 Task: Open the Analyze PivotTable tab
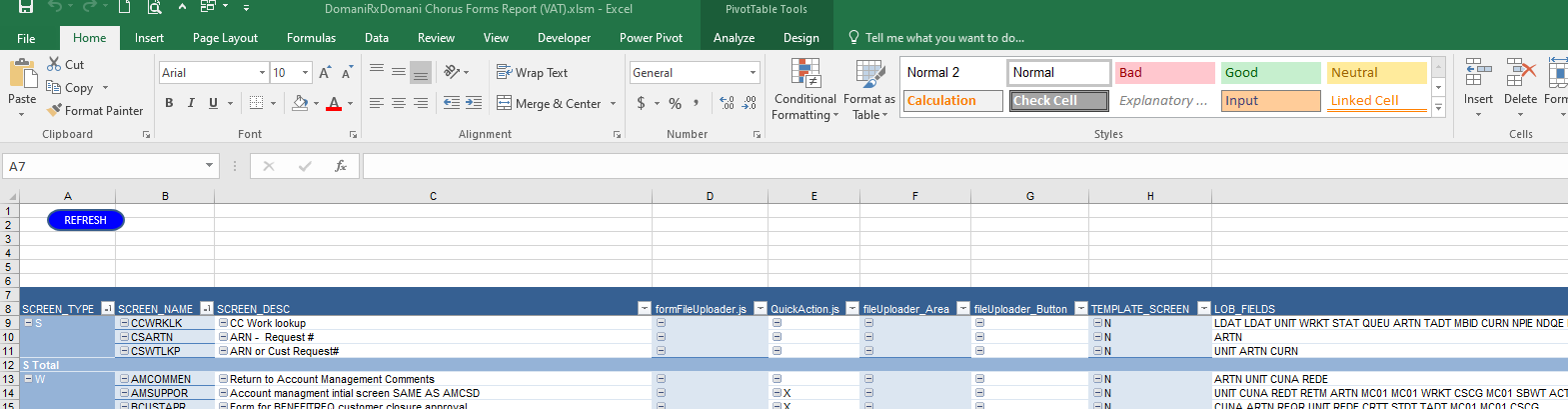pyautogui.click(x=734, y=38)
